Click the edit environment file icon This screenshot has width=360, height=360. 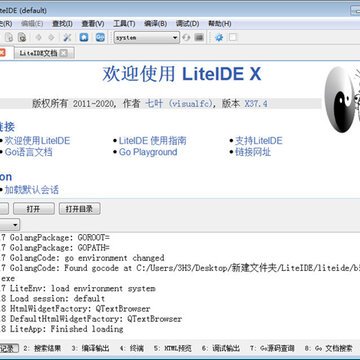199,37
